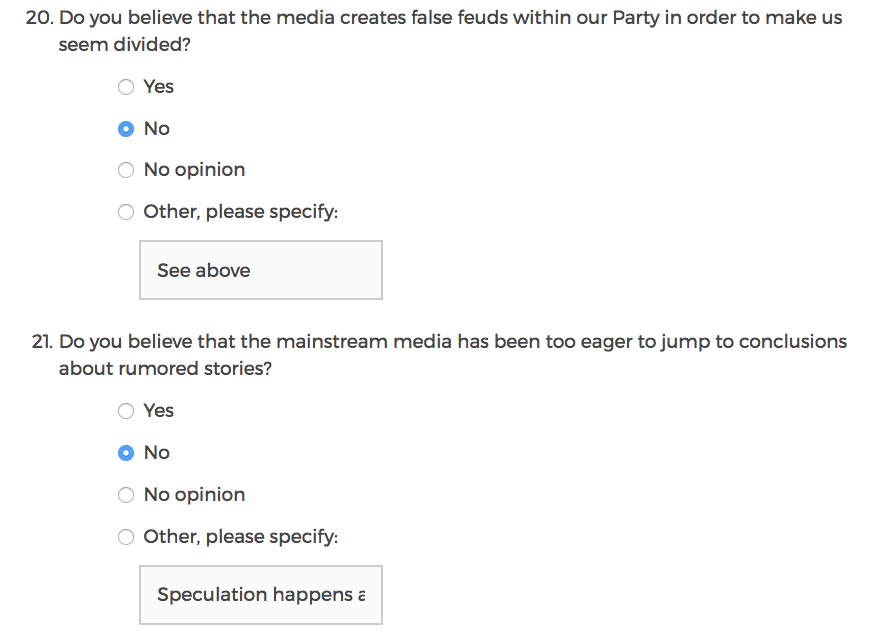Click the 'No opinion' label text under question 20
The image size is (885, 643).
pos(194,170)
